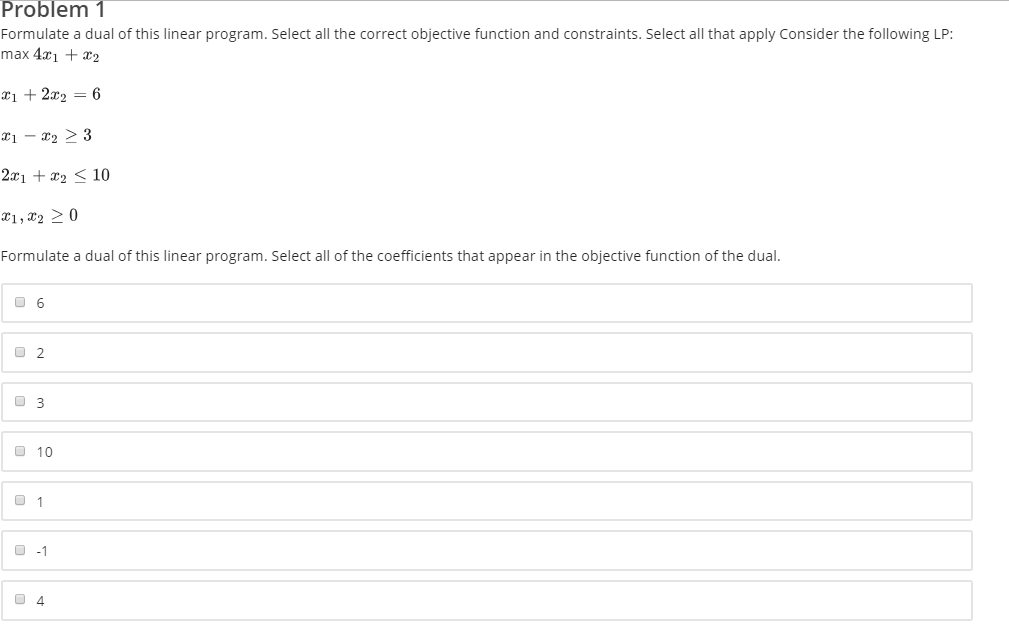Click the constraint 2x1 + x2 ≤ 10

55,175
